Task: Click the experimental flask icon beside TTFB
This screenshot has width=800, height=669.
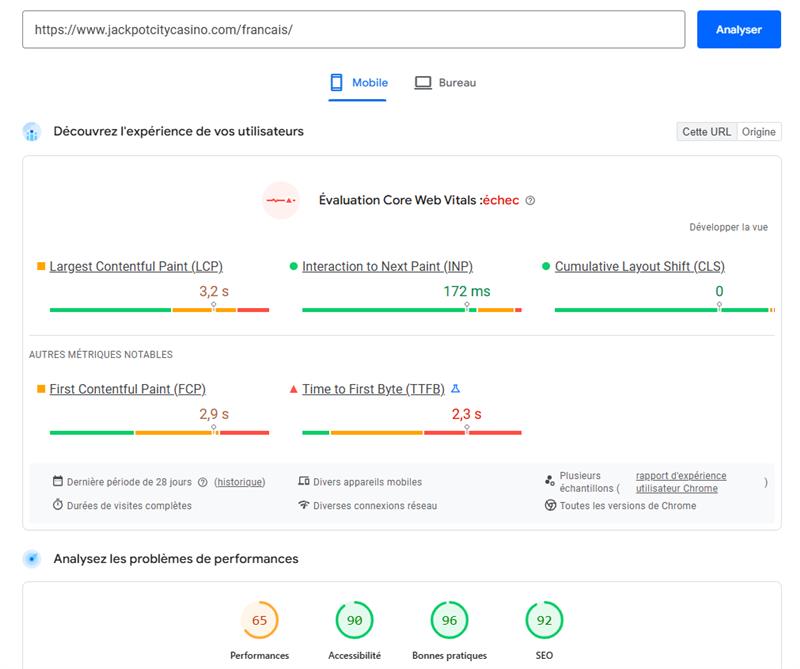Action: coord(456,389)
